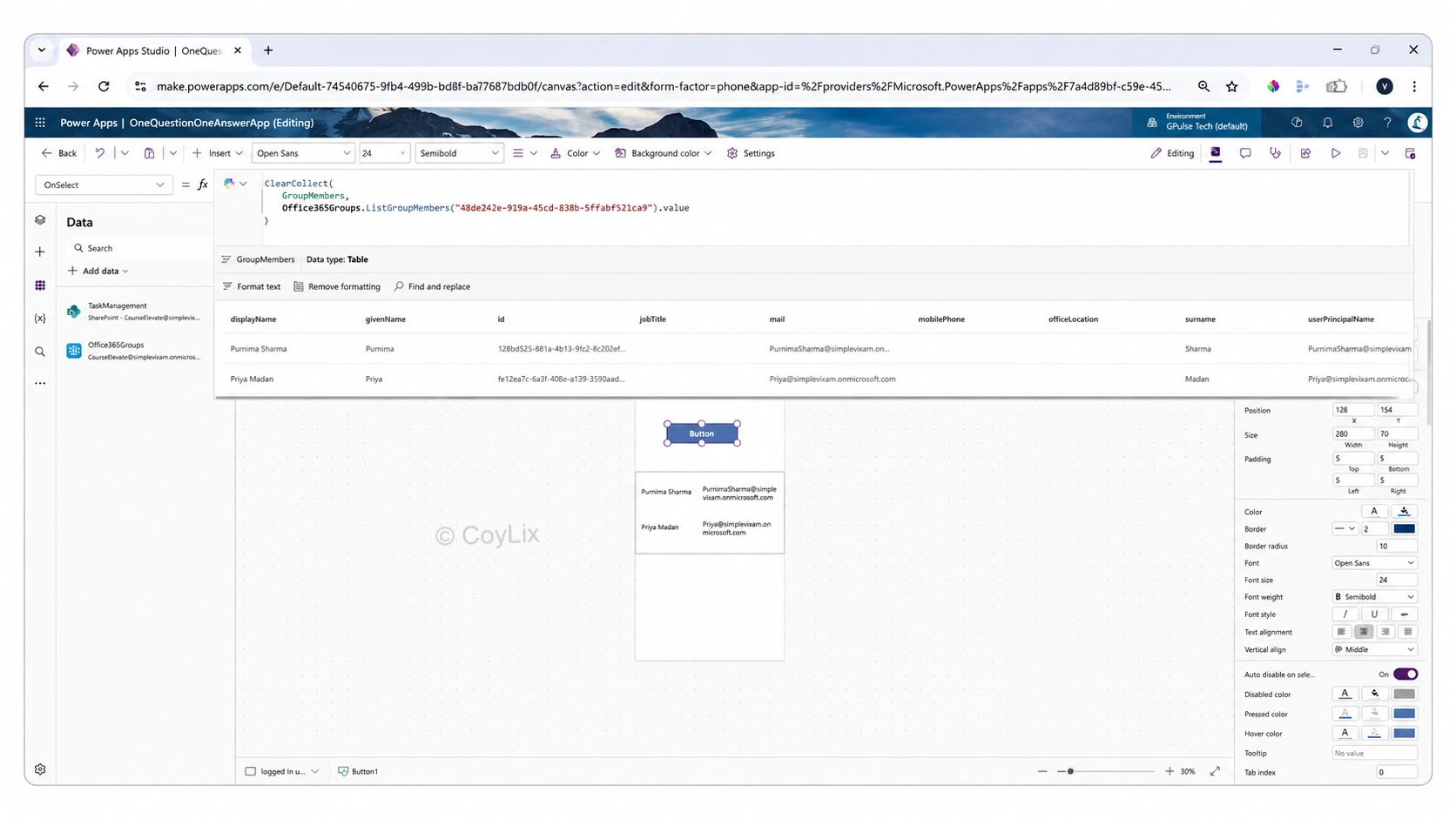1456x819 pixels.
Task: Open the Data pane icon in sidebar
Action: [x=40, y=285]
